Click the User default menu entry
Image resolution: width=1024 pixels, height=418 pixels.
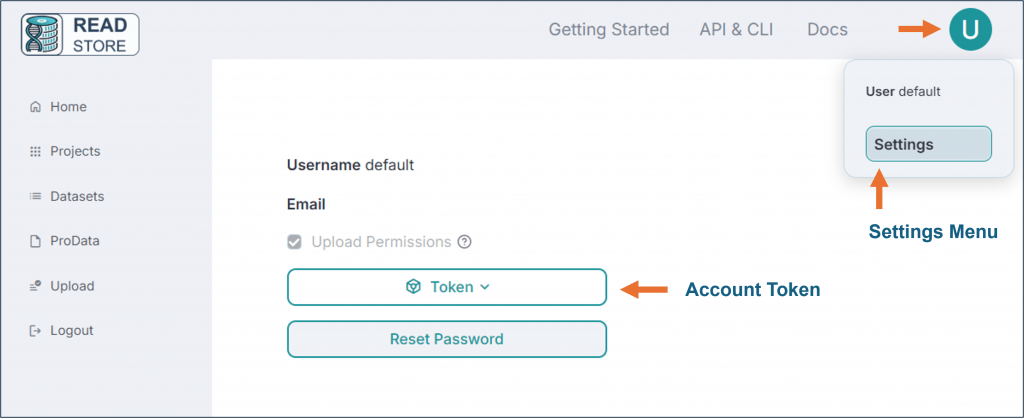[903, 91]
